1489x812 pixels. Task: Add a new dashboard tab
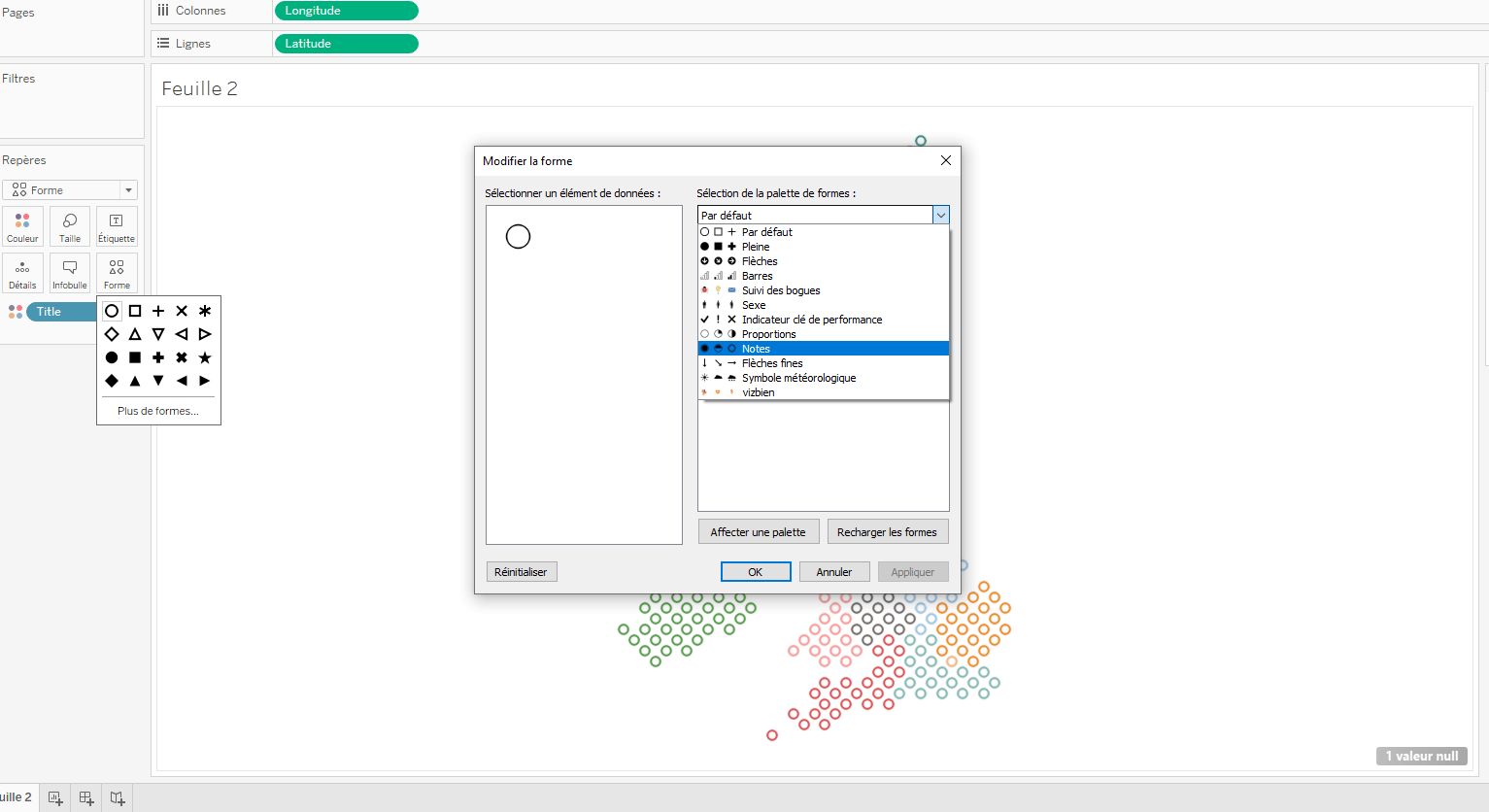click(x=86, y=797)
